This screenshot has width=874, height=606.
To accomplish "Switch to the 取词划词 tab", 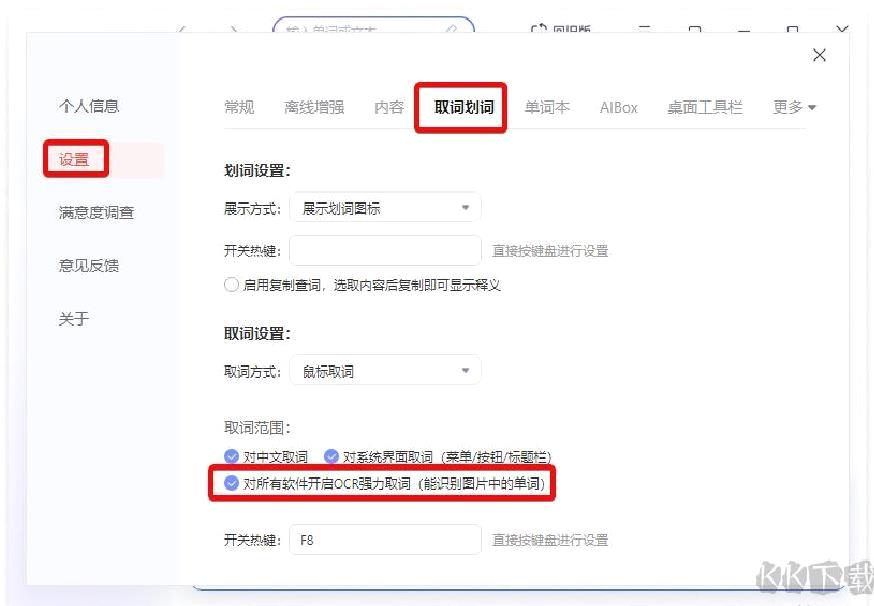I will (x=464, y=107).
